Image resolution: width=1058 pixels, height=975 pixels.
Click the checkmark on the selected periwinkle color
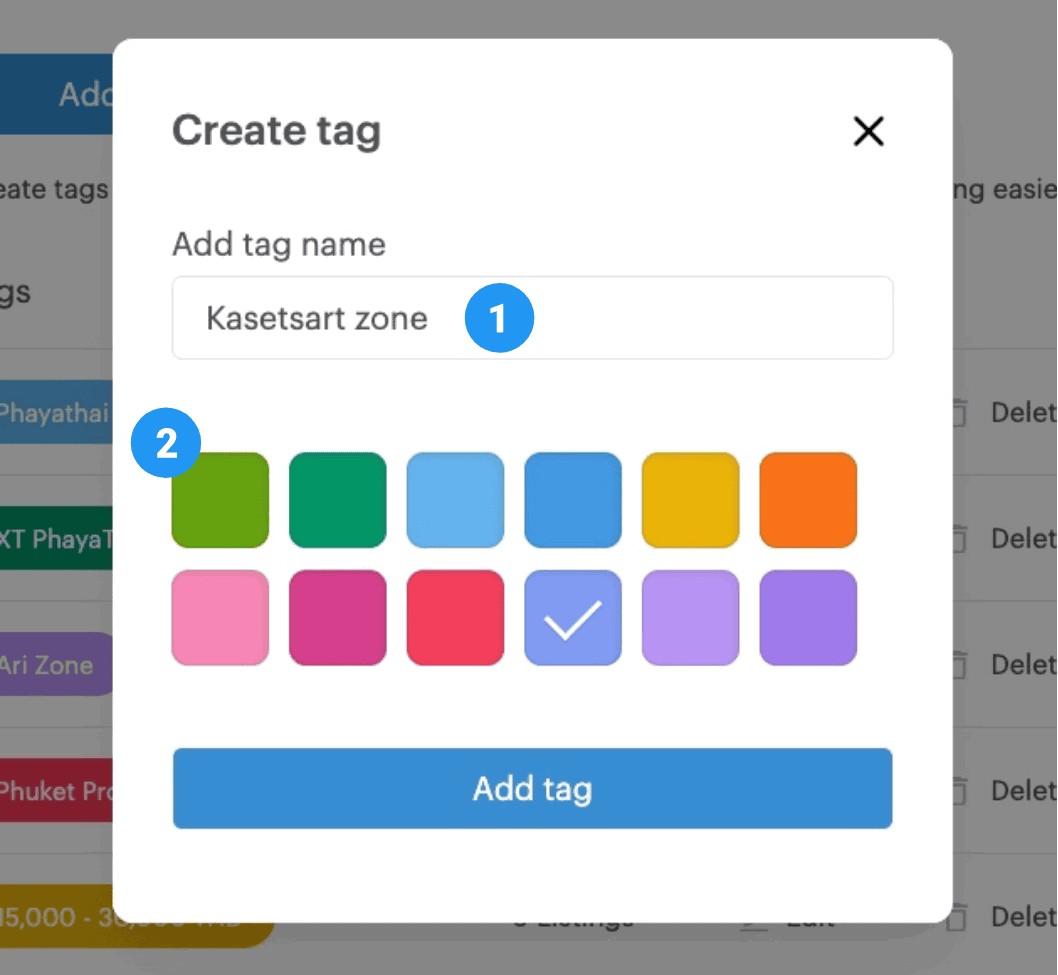(572, 617)
